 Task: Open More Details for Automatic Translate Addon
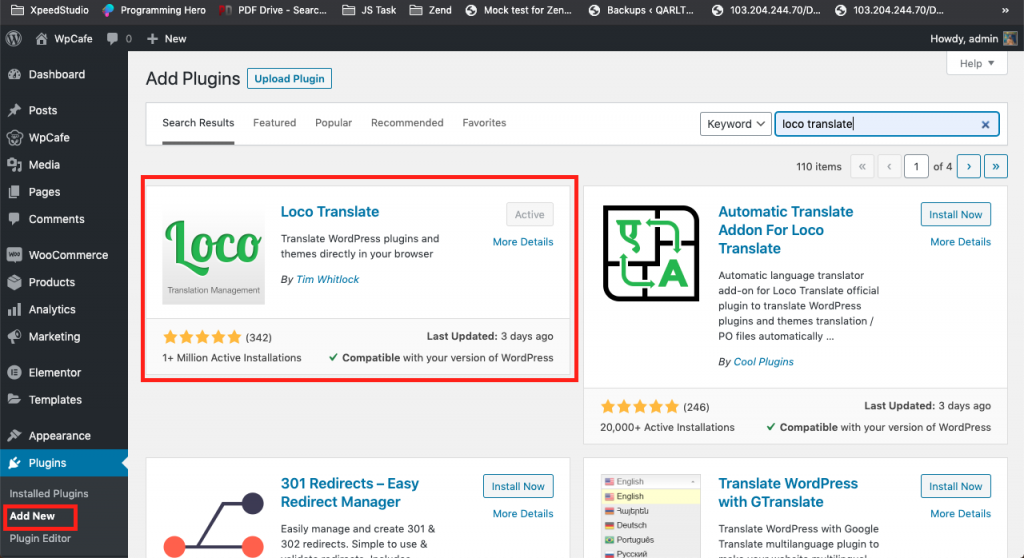pyautogui.click(x=960, y=242)
